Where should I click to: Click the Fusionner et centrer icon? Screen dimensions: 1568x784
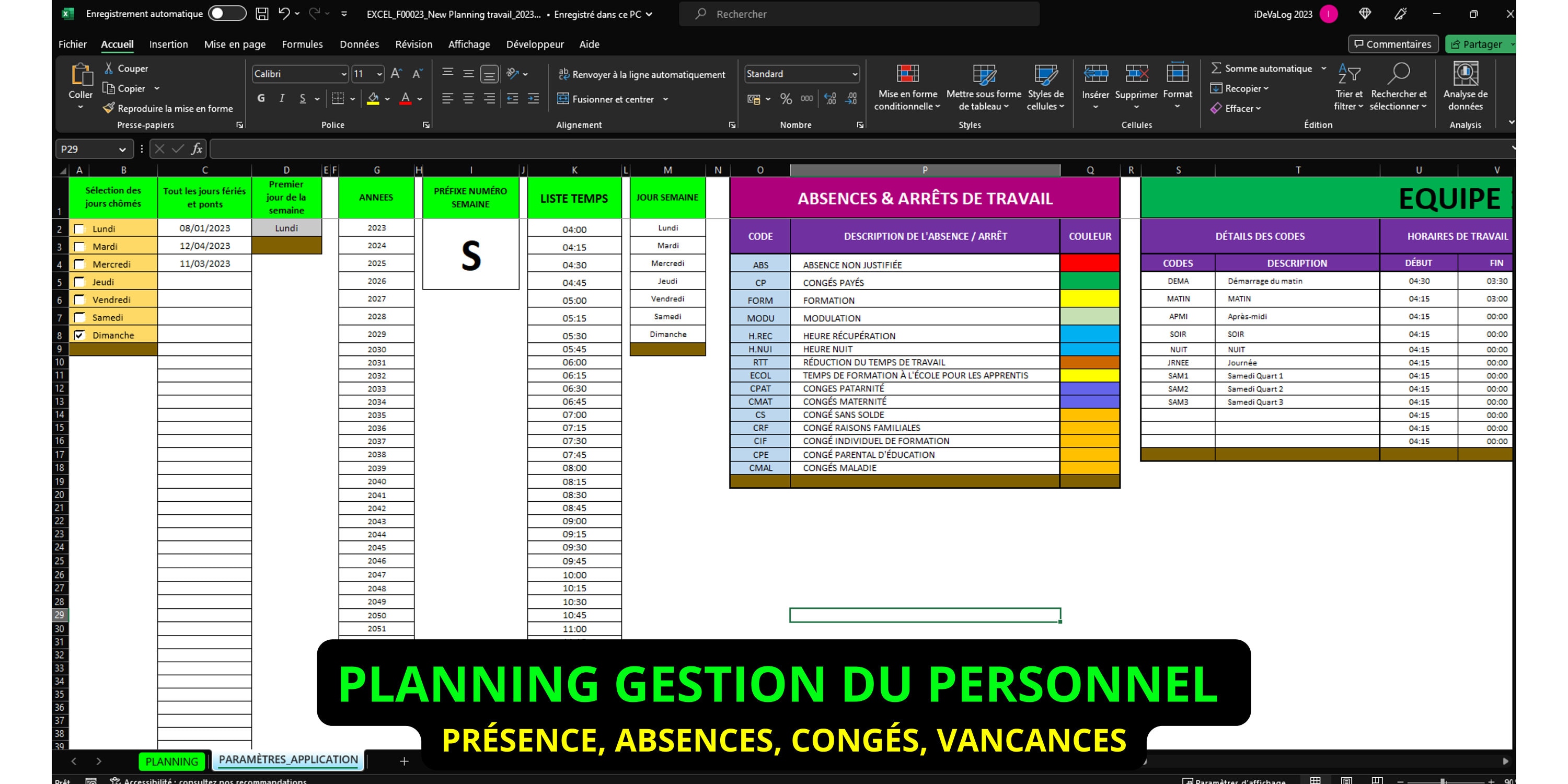pos(562,99)
